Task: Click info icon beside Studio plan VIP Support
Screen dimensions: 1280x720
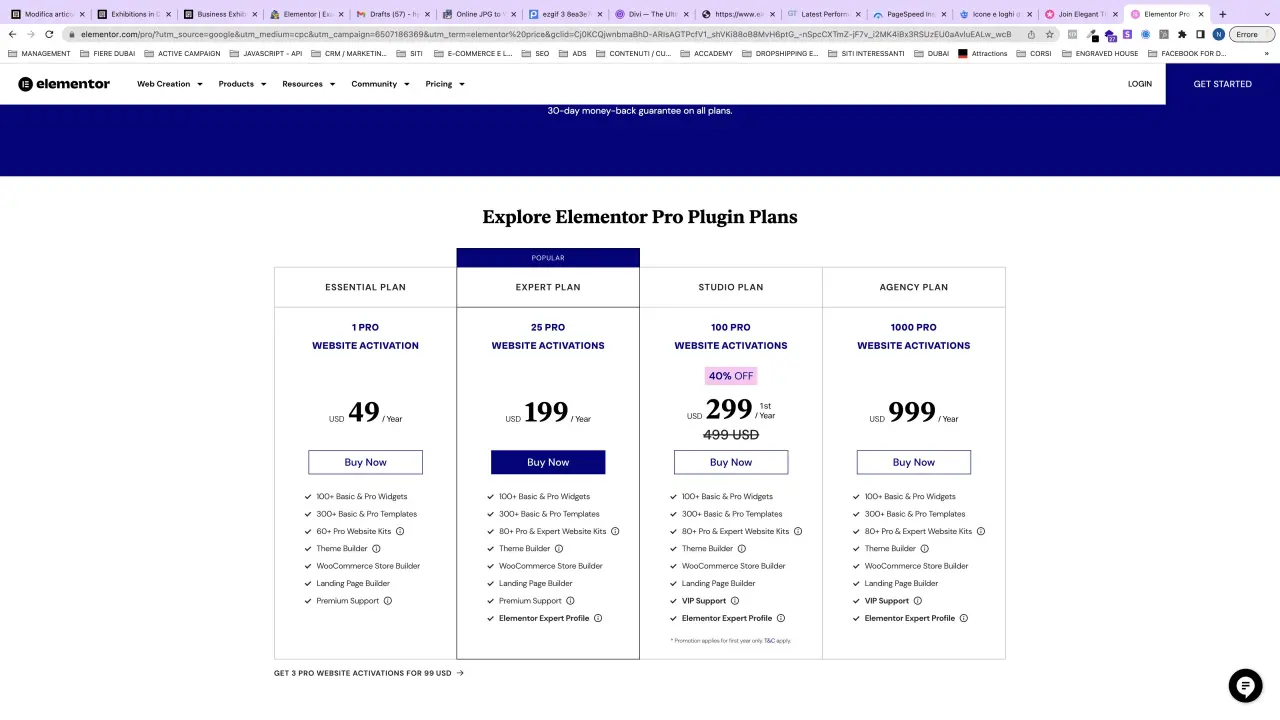Action: pos(735,601)
